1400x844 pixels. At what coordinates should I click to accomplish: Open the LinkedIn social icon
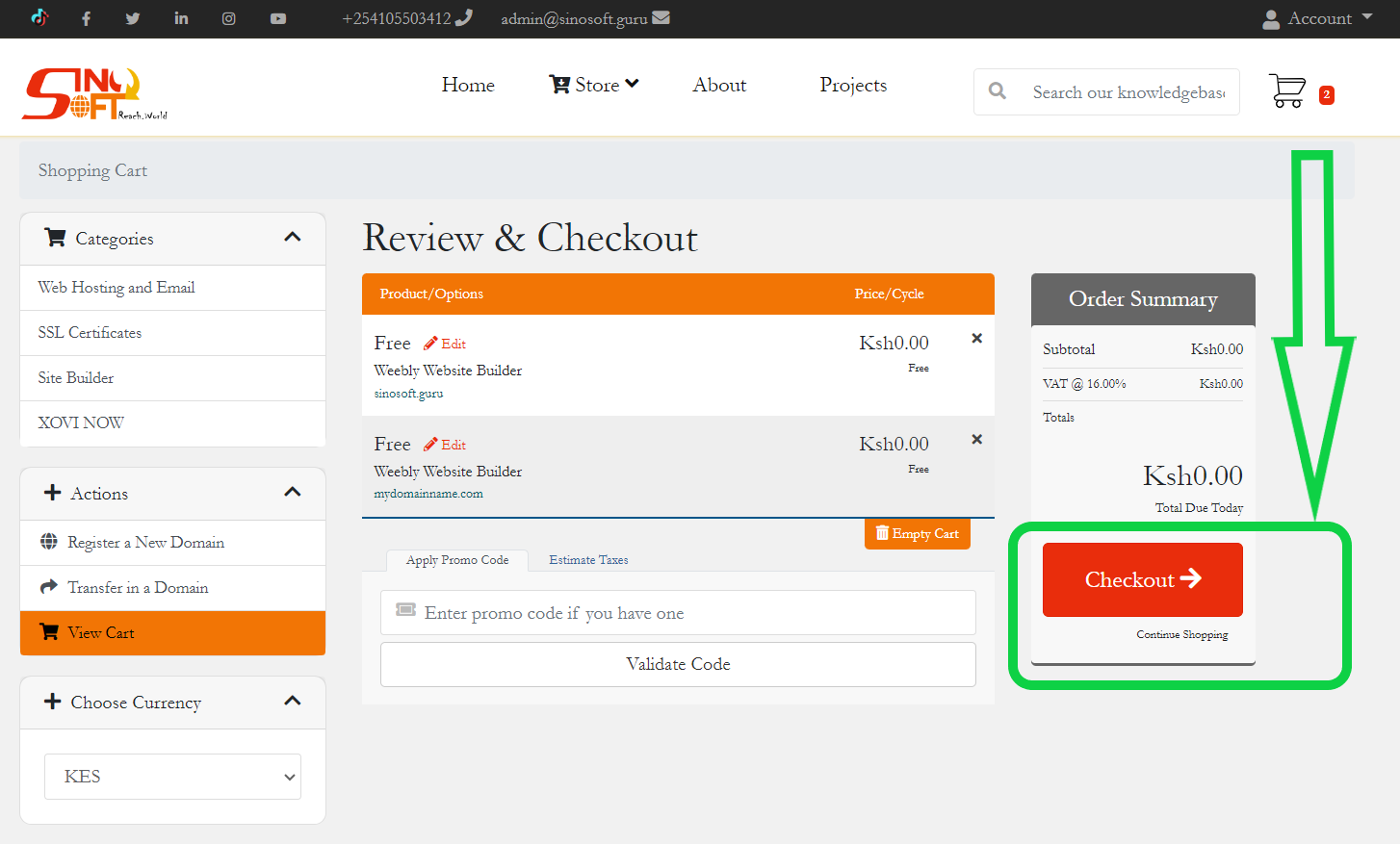pyautogui.click(x=181, y=18)
